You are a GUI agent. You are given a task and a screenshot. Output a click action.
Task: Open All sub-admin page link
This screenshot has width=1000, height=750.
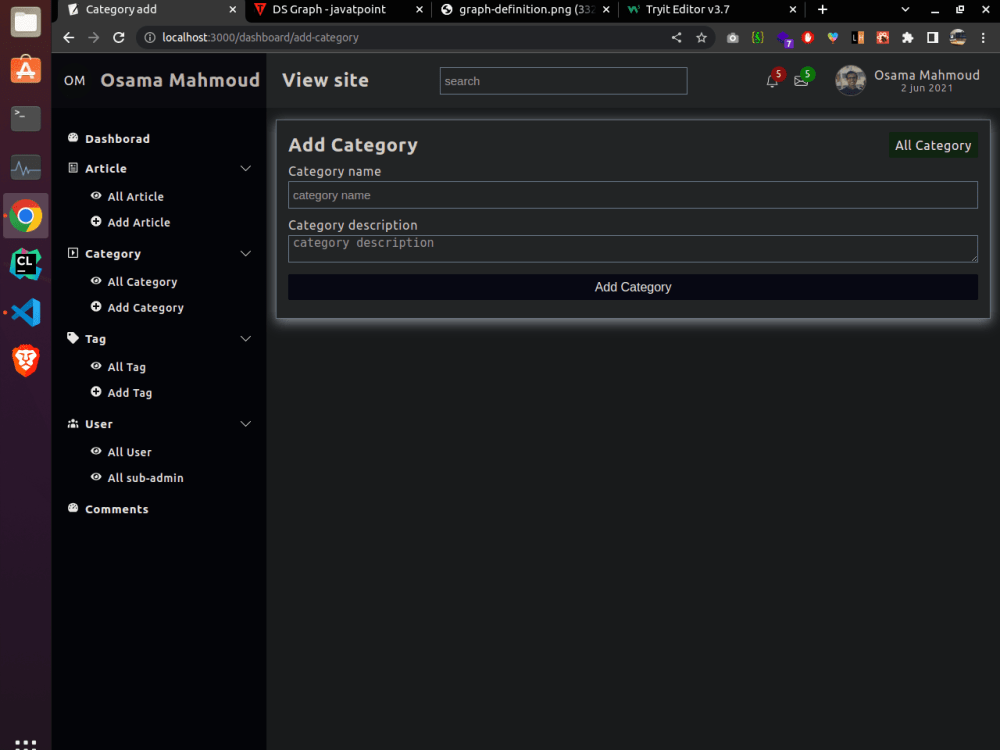(145, 478)
